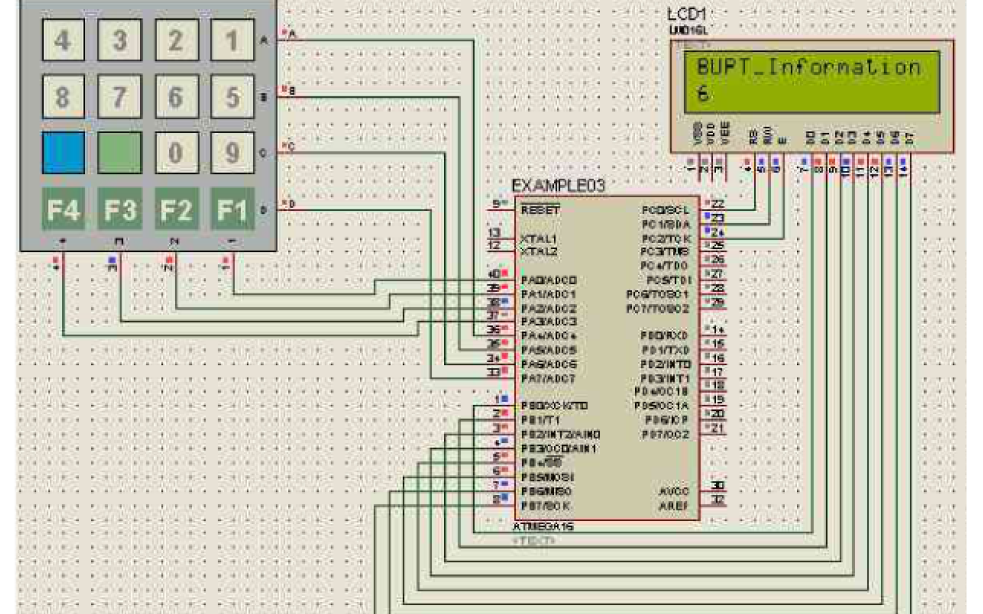Select the AREF pin on the chip

673,507
